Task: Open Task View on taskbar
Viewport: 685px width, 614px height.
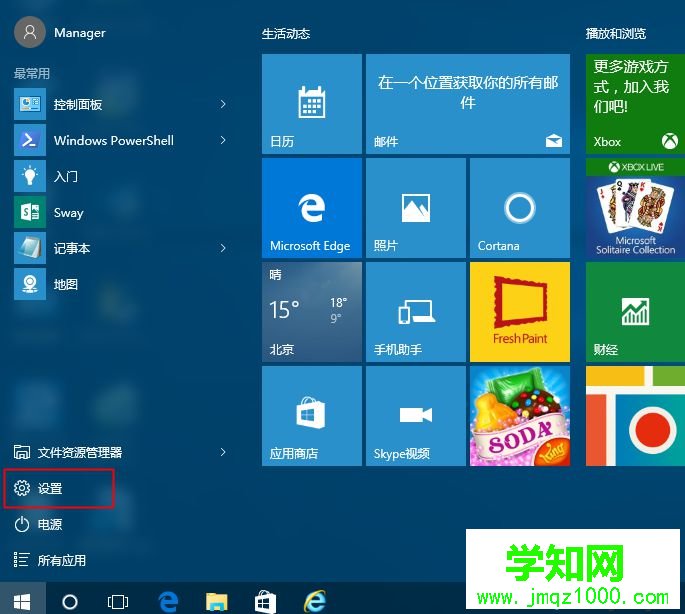Action: (118, 602)
